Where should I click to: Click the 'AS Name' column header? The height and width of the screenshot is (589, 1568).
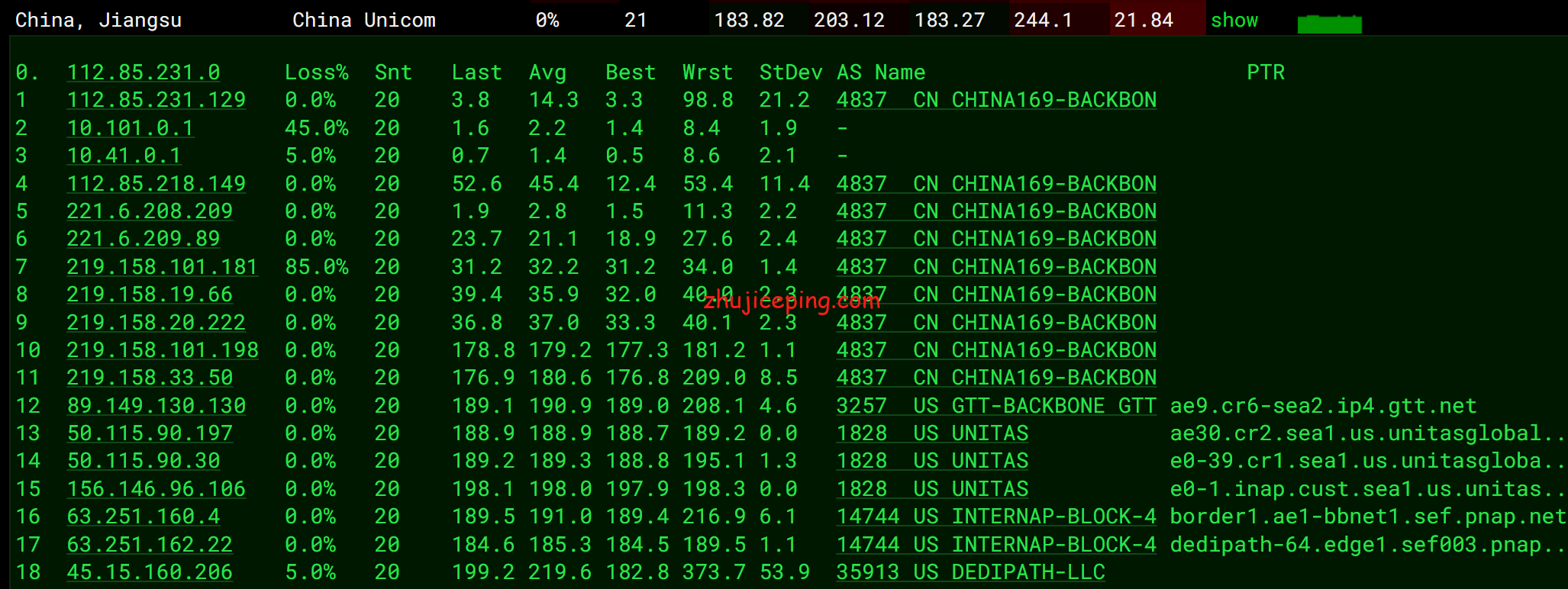(x=881, y=72)
